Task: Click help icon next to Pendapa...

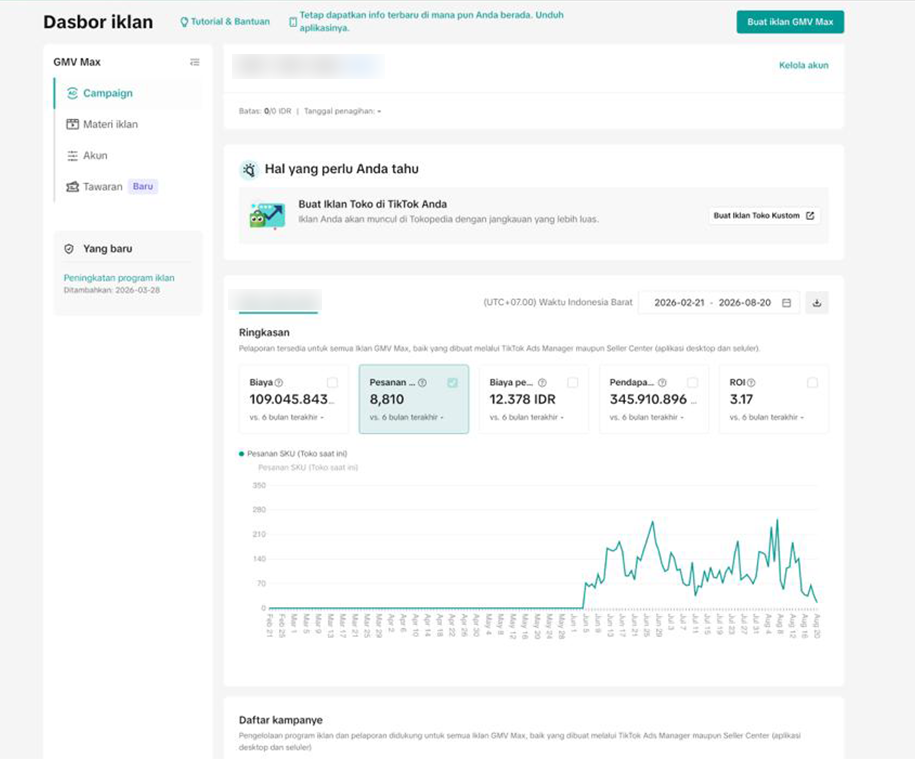Action: (662, 383)
